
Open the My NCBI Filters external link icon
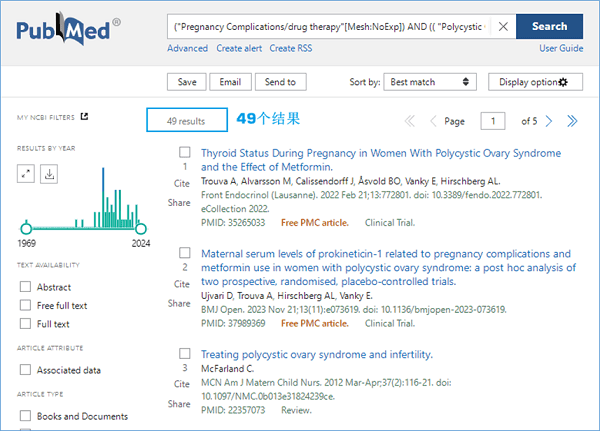84,116
